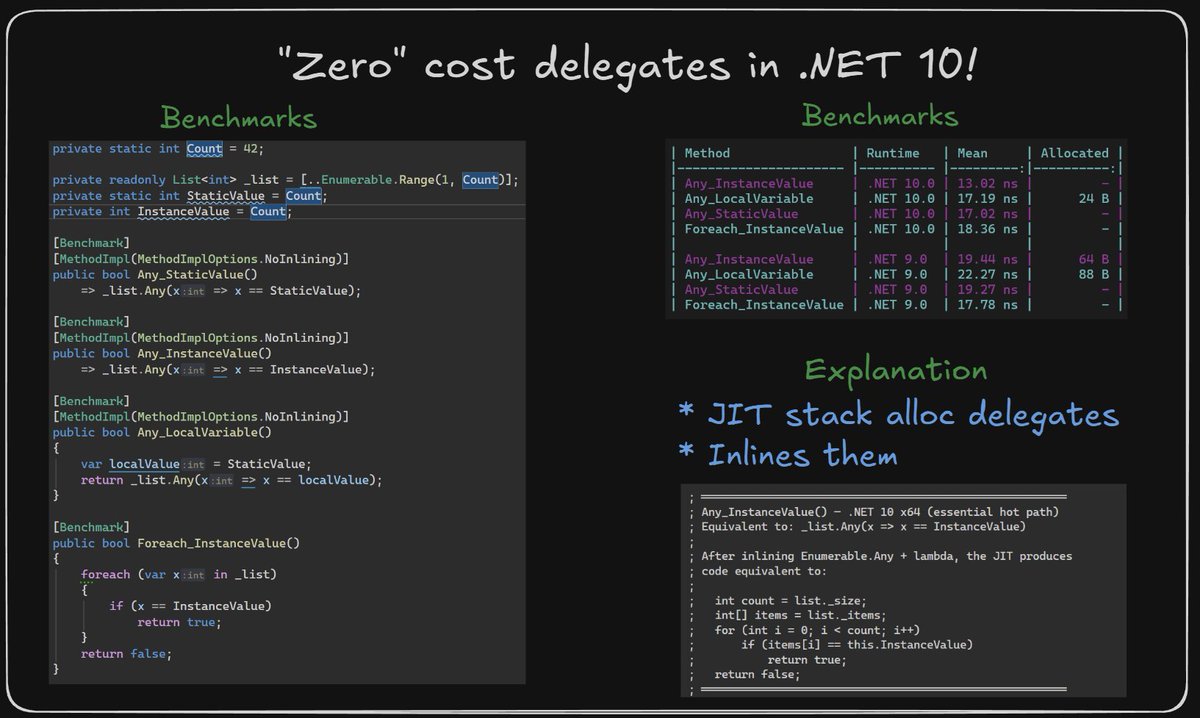Click the "public bool Any_LocalVariable()" signature

[x=160, y=432]
